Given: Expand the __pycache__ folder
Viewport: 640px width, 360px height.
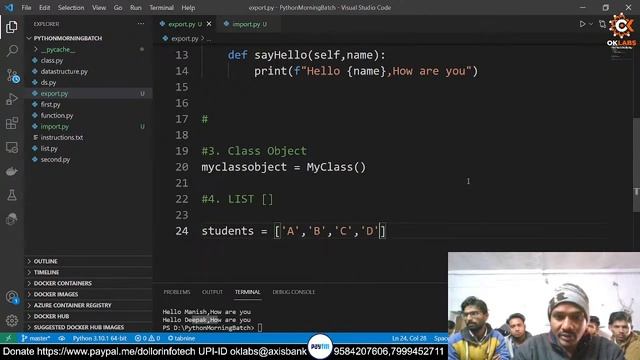Looking at the screenshot, I should coord(58,49).
